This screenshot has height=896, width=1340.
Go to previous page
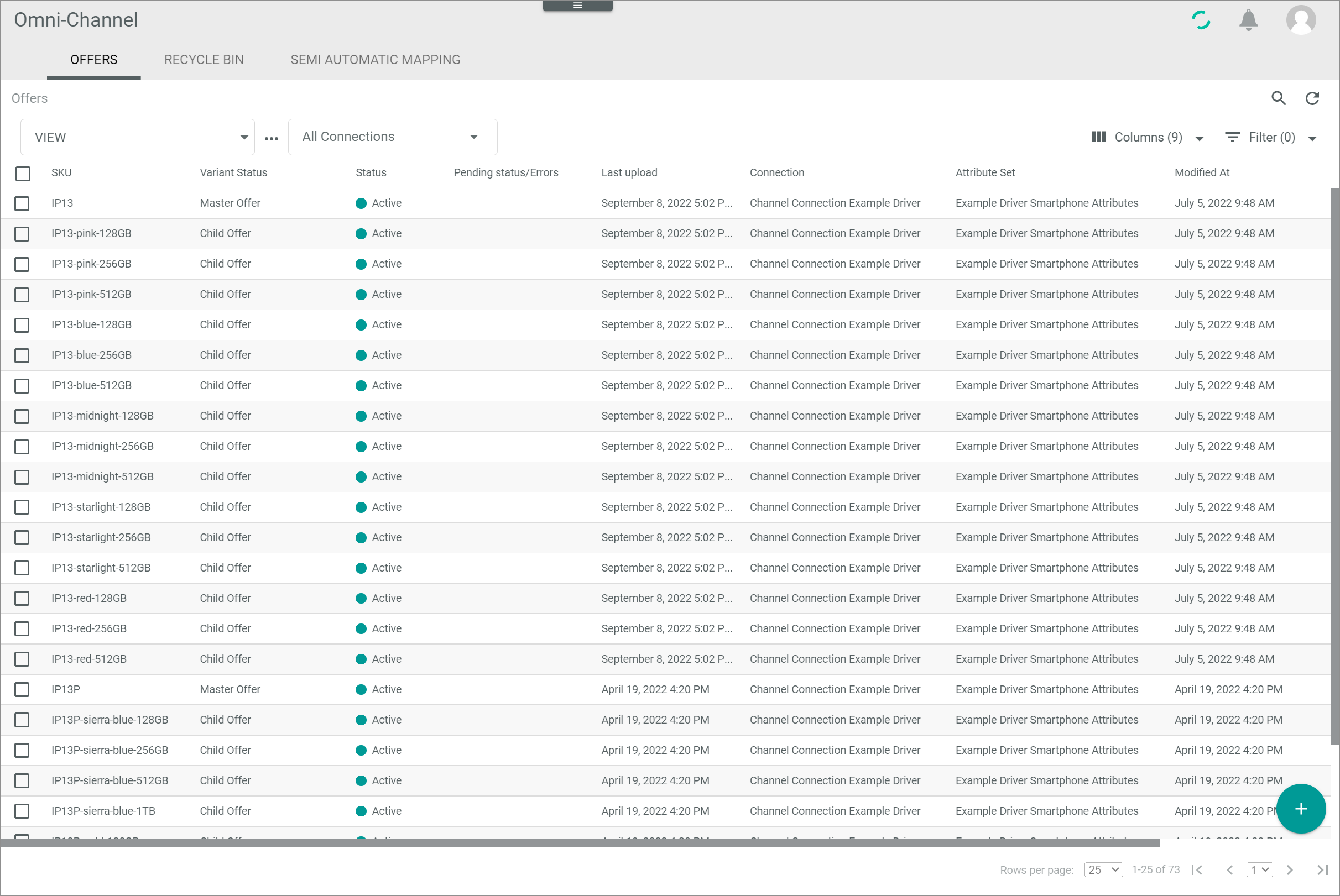[1229, 869]
